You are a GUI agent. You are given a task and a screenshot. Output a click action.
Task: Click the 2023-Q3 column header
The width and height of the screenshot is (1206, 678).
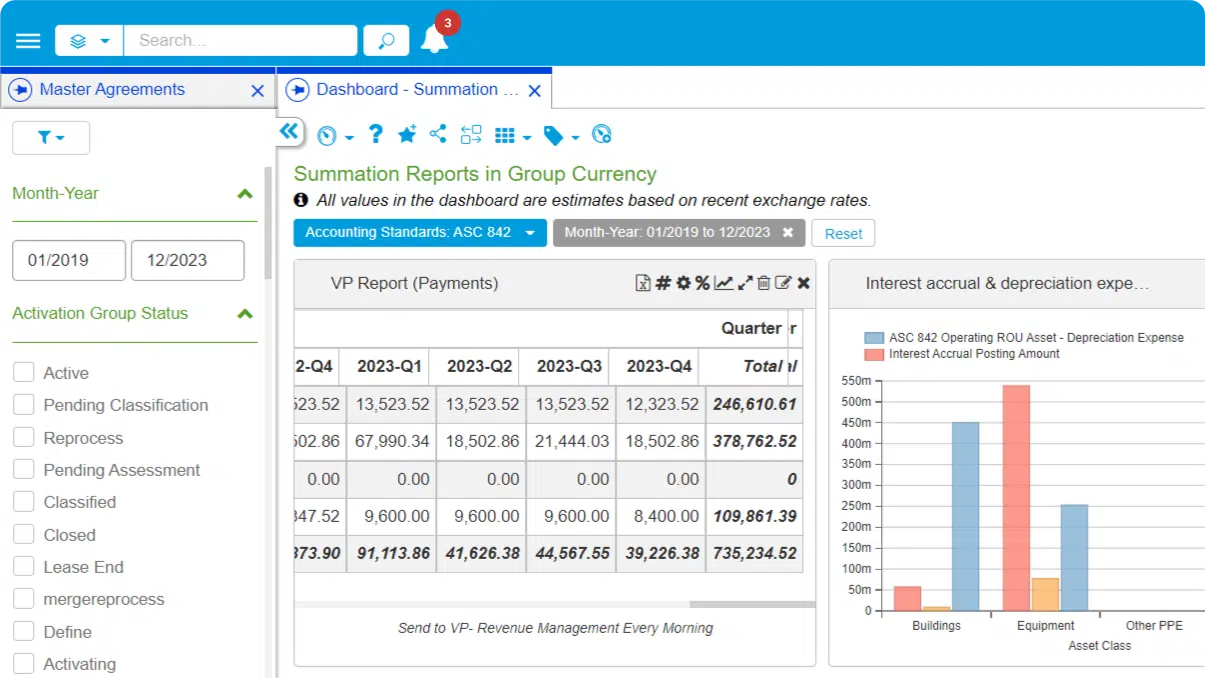pyautogui.click(x=570, y=366)
